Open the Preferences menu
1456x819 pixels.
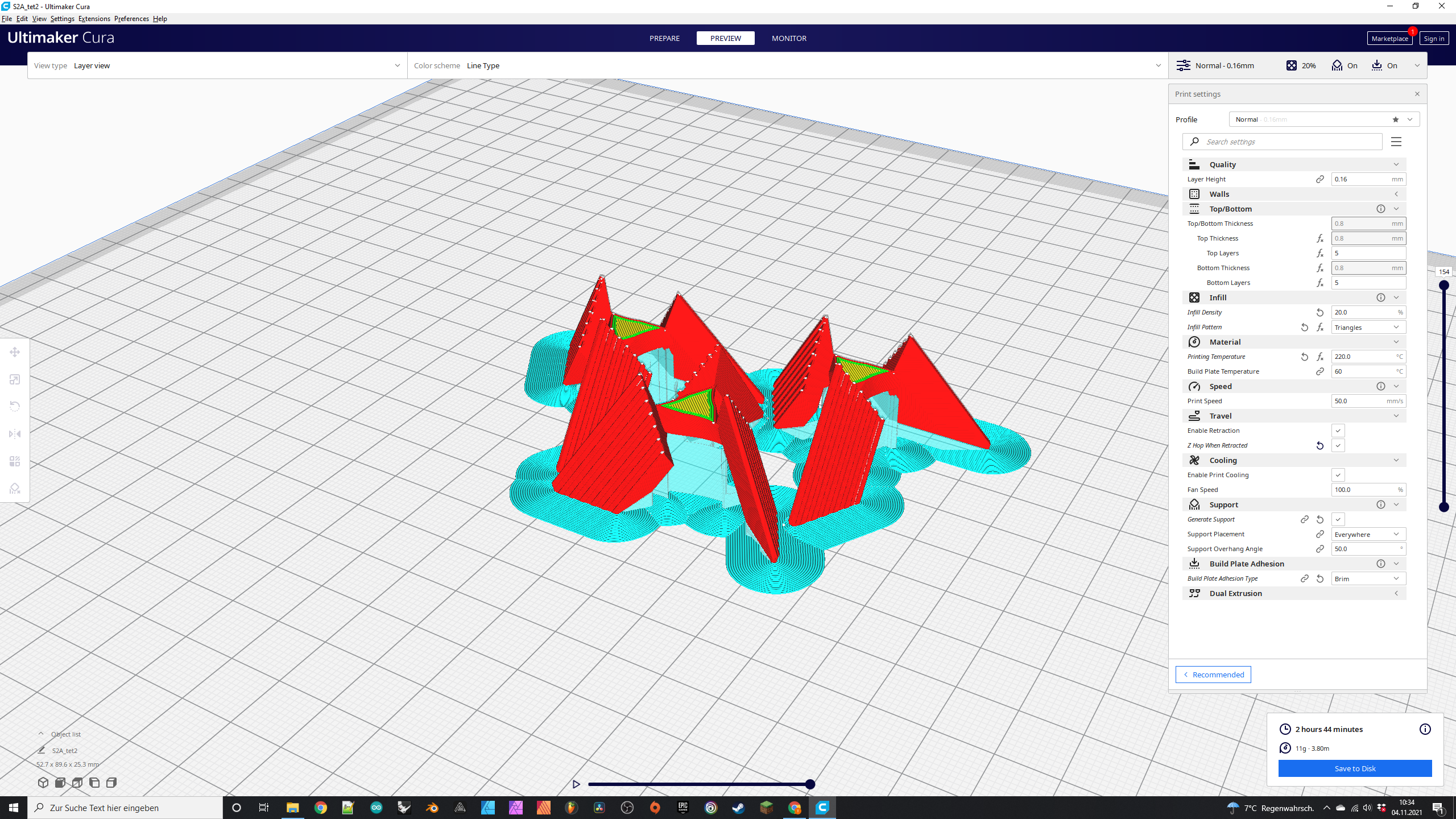131,19
